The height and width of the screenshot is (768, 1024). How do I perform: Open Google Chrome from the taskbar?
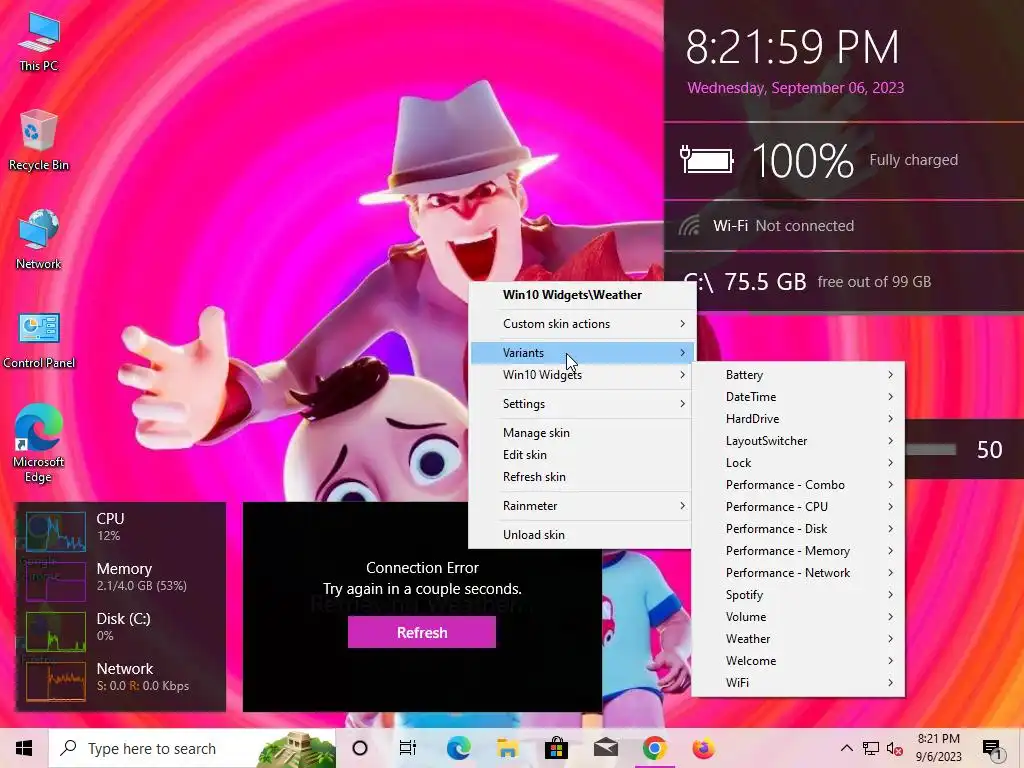(654, 748)
